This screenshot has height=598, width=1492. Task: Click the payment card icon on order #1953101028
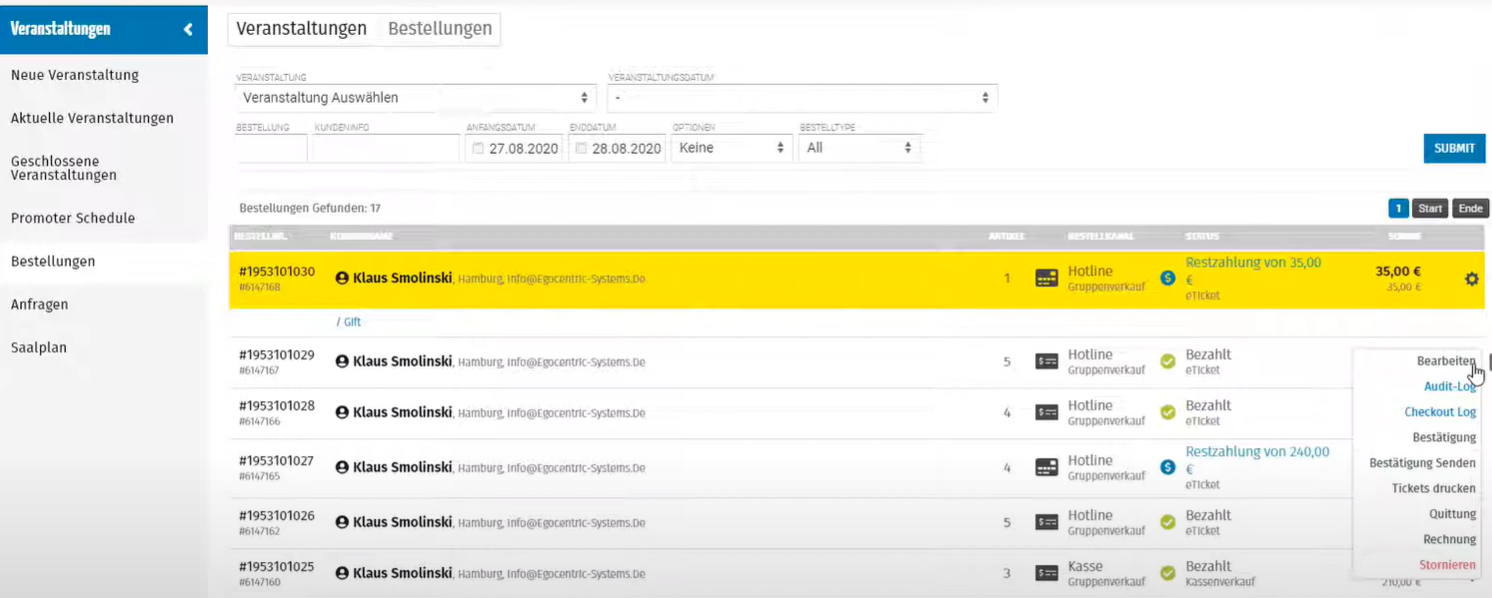coord(1046,412)
